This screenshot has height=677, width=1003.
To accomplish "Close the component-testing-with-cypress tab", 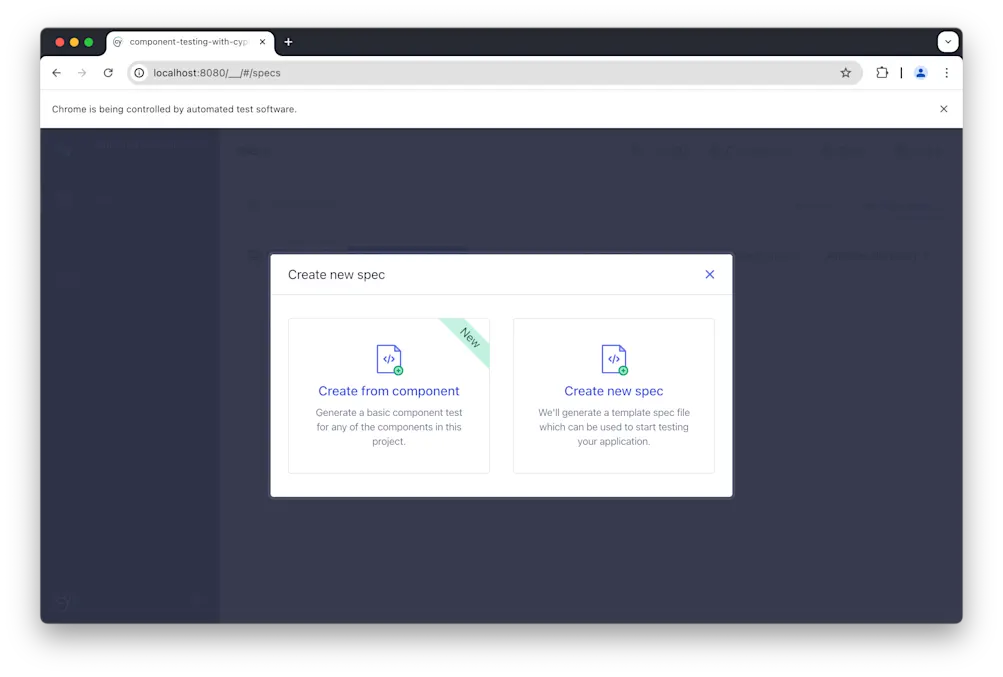I will [x=262, y=42].
